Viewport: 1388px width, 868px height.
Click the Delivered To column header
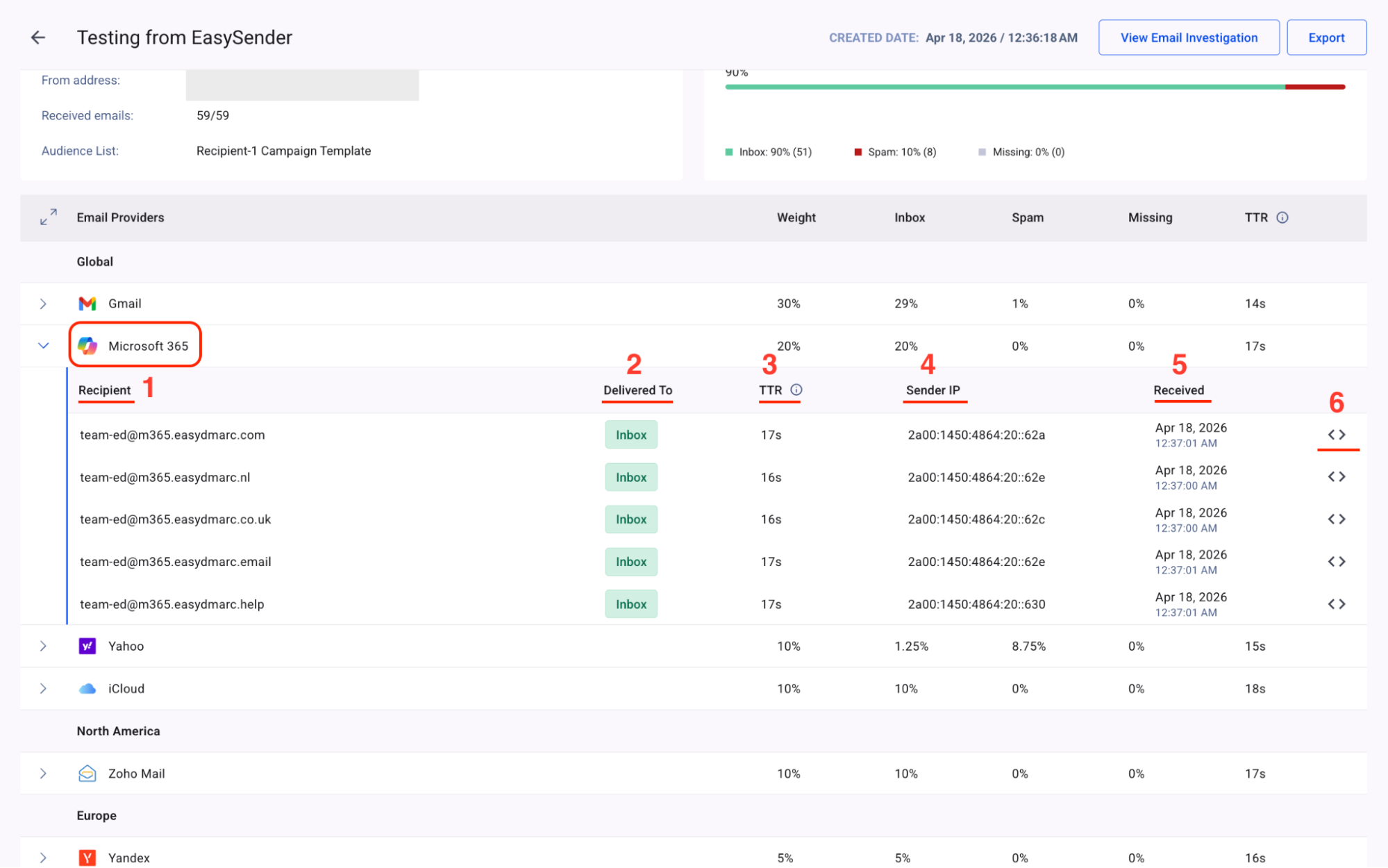tap(637, 390)
